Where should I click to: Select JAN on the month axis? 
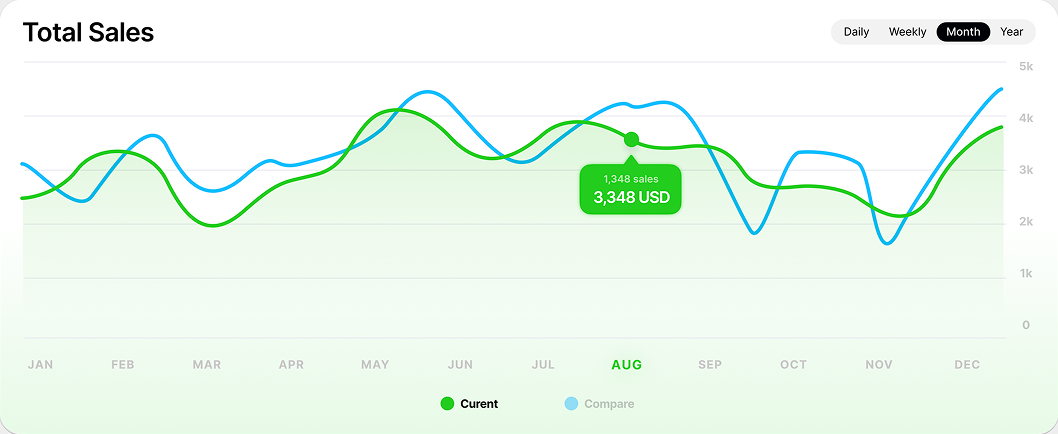(40, 365)
